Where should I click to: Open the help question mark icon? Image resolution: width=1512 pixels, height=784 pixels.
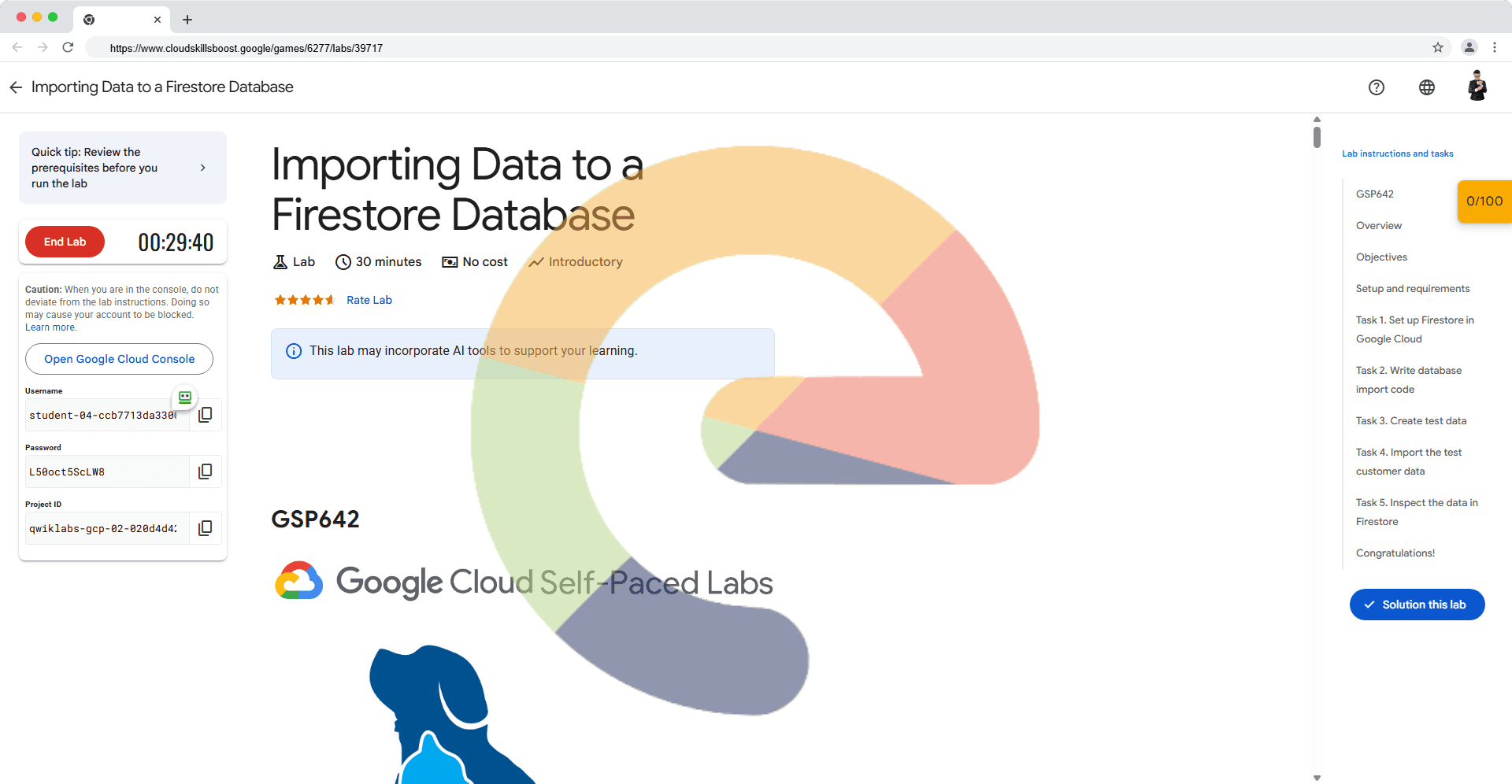[x=1376, y=87]
